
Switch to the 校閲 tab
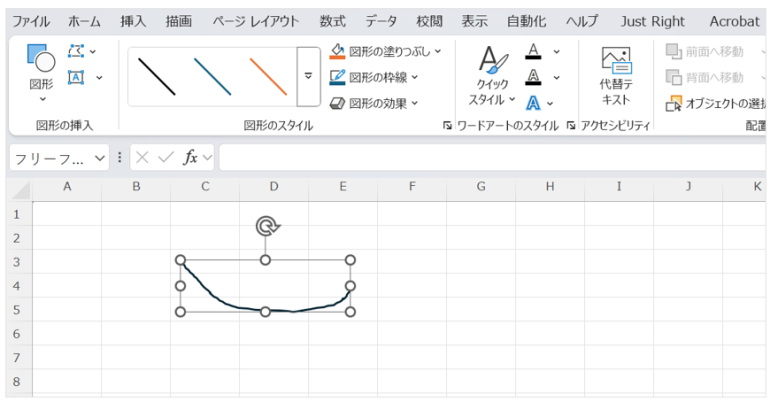tap(429, 22)
